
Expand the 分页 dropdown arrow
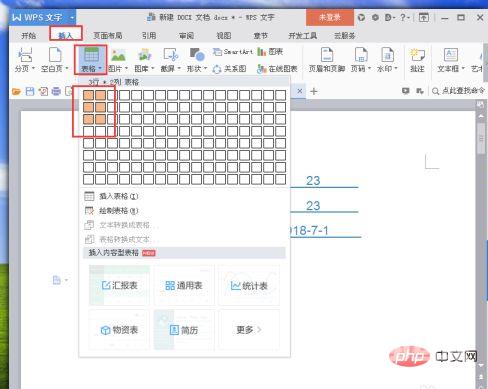point(33,68)
